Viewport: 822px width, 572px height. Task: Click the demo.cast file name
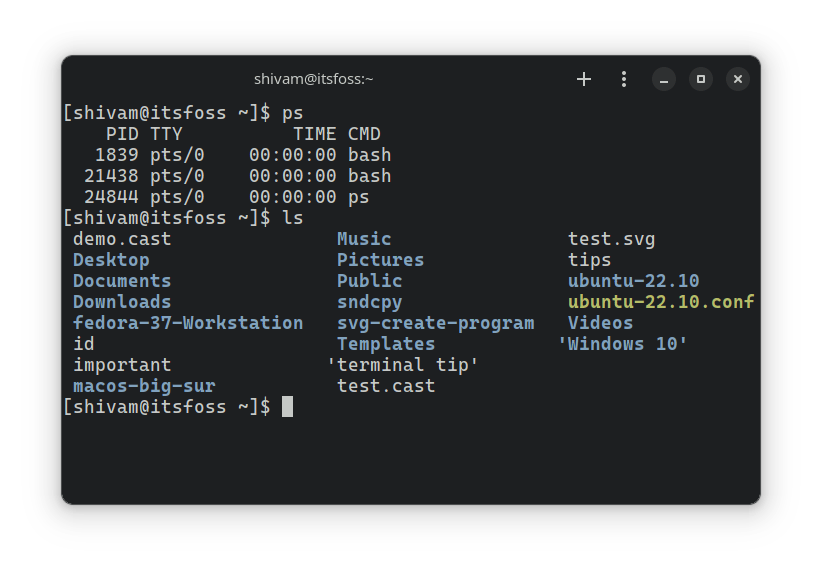pyautogui.click(x=122, y=239)
